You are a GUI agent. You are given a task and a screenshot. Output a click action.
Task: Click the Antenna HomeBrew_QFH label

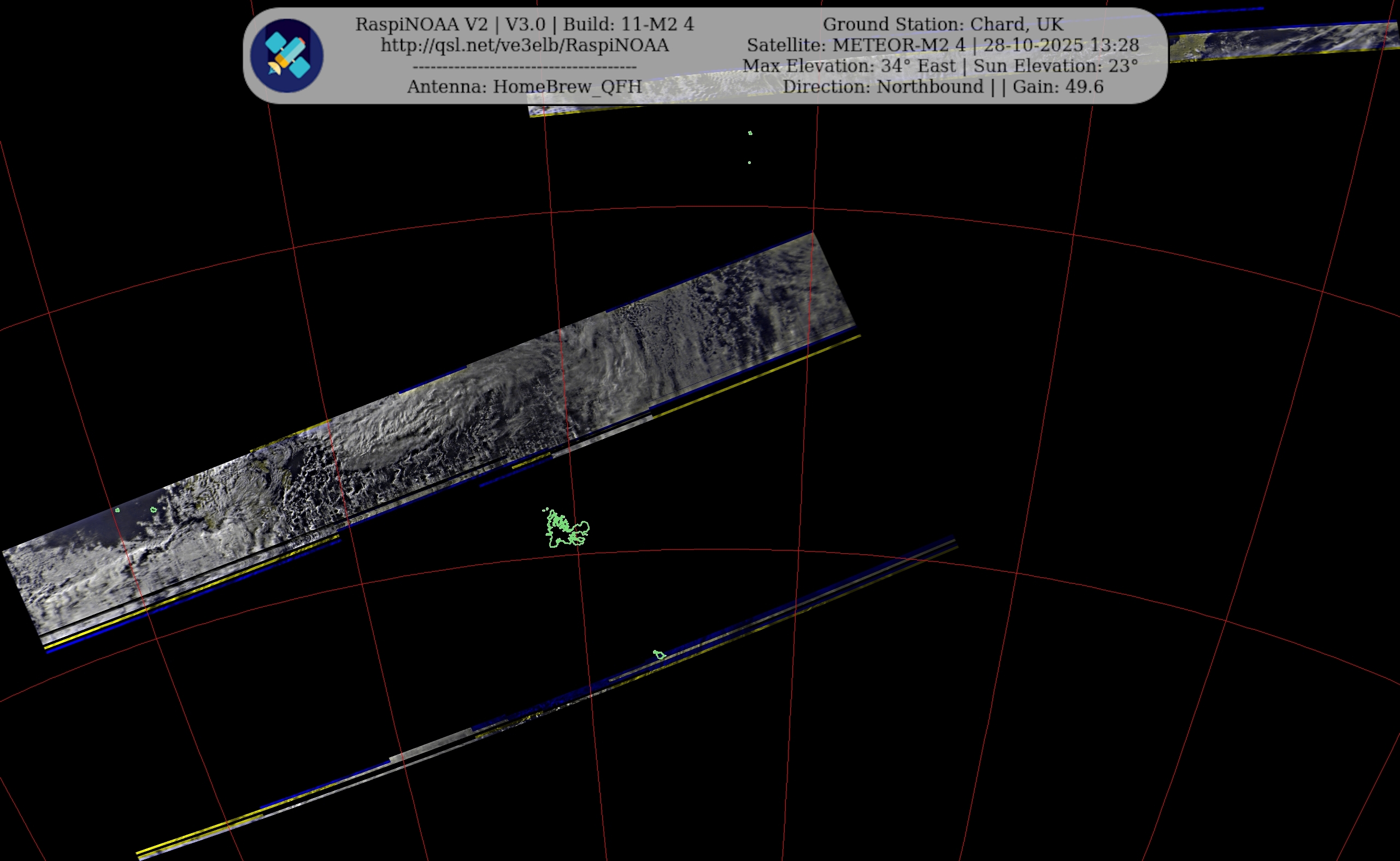(x=524, y=86)
